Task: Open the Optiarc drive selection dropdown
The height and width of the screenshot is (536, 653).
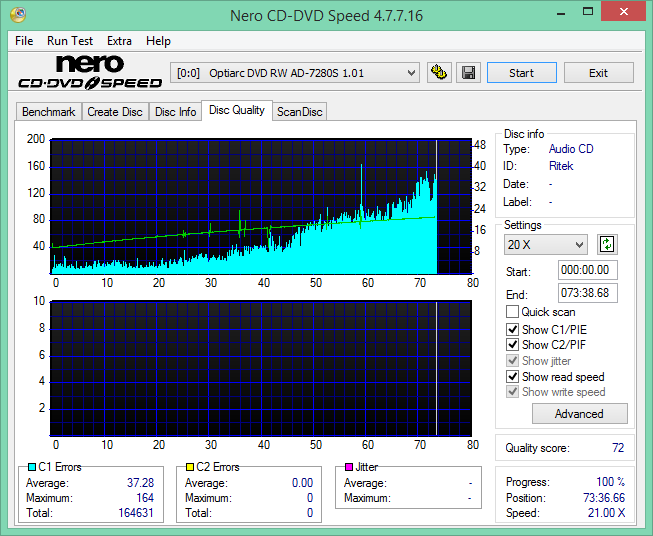Action: click(x=295, y=73)
